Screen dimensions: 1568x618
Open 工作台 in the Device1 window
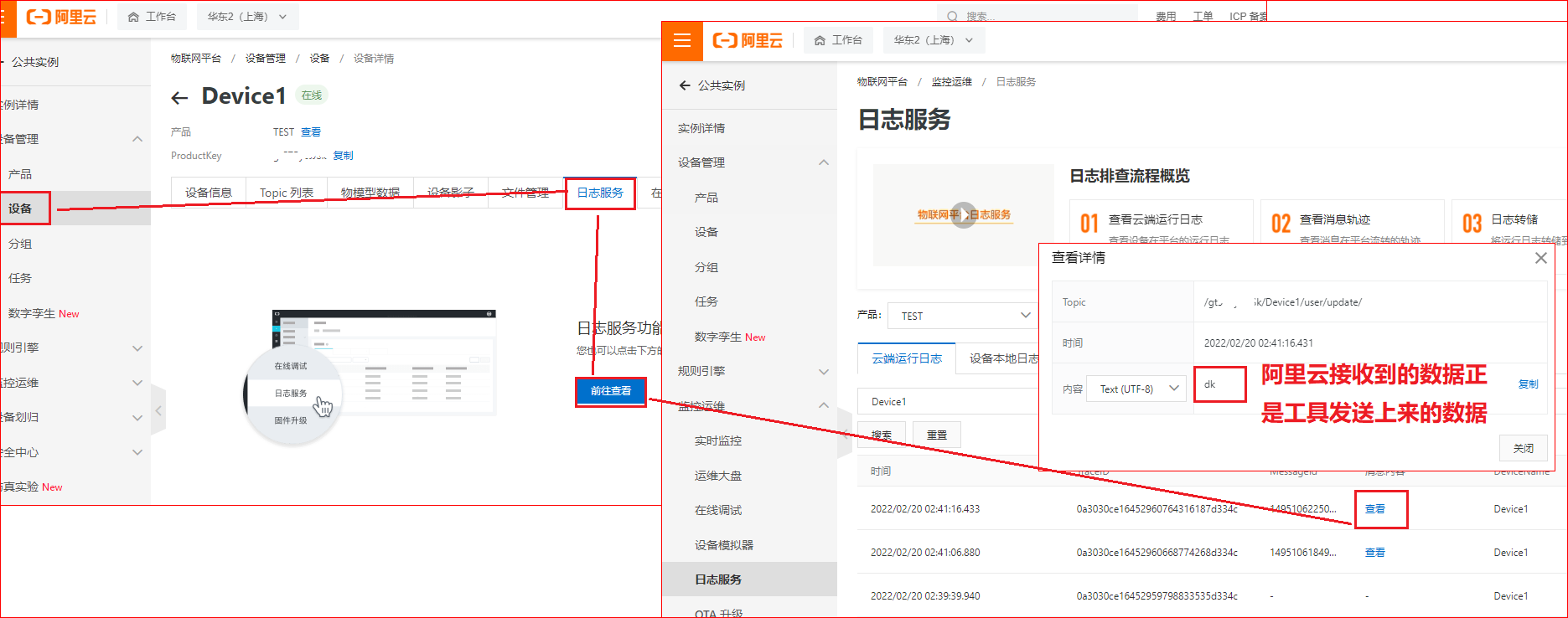(x=152, y=17)
